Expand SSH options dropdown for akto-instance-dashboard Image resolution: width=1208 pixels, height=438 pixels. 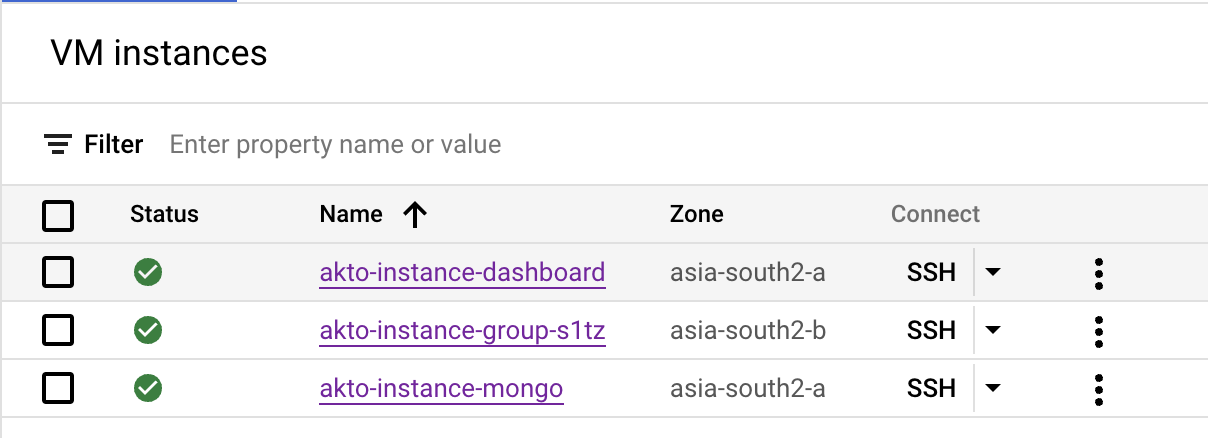[x=993, y=273]
